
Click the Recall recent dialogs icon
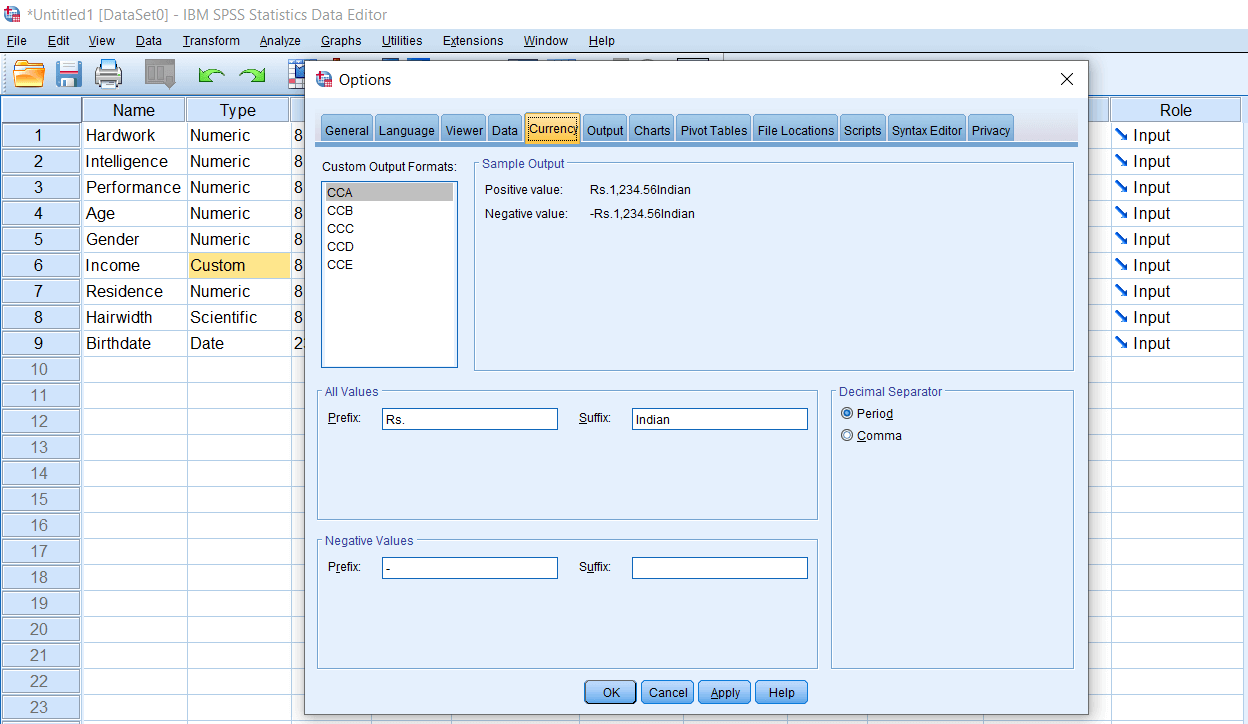click(x=160, y=75)
